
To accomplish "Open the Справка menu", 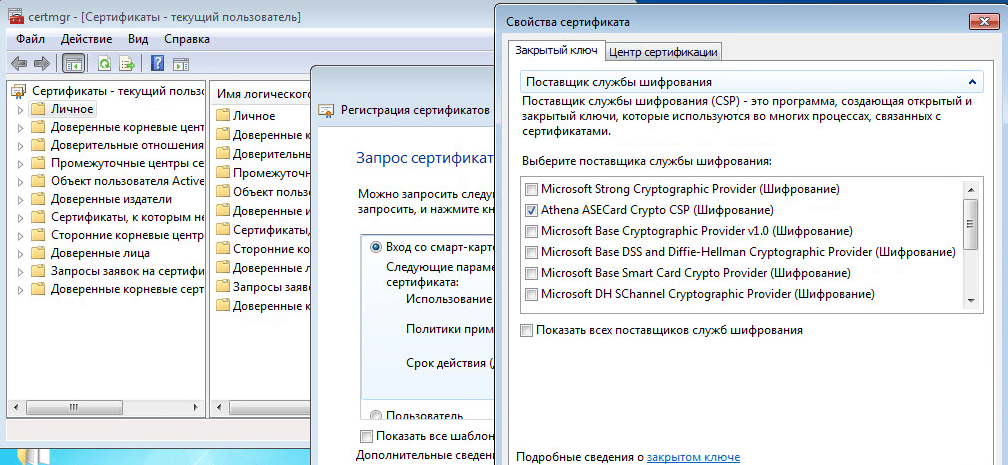I will [186, 39].
